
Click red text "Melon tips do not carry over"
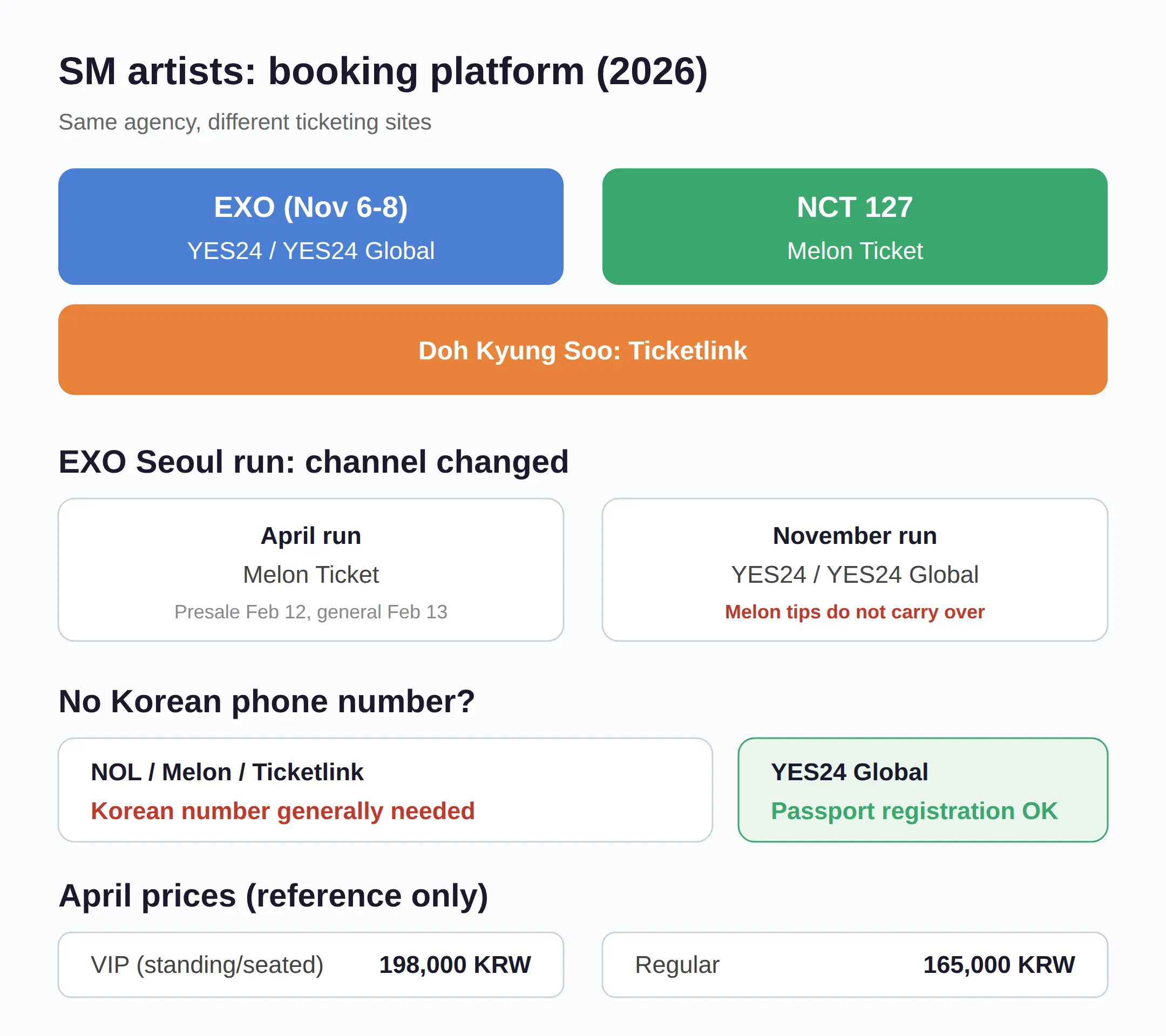coord(855,611)
